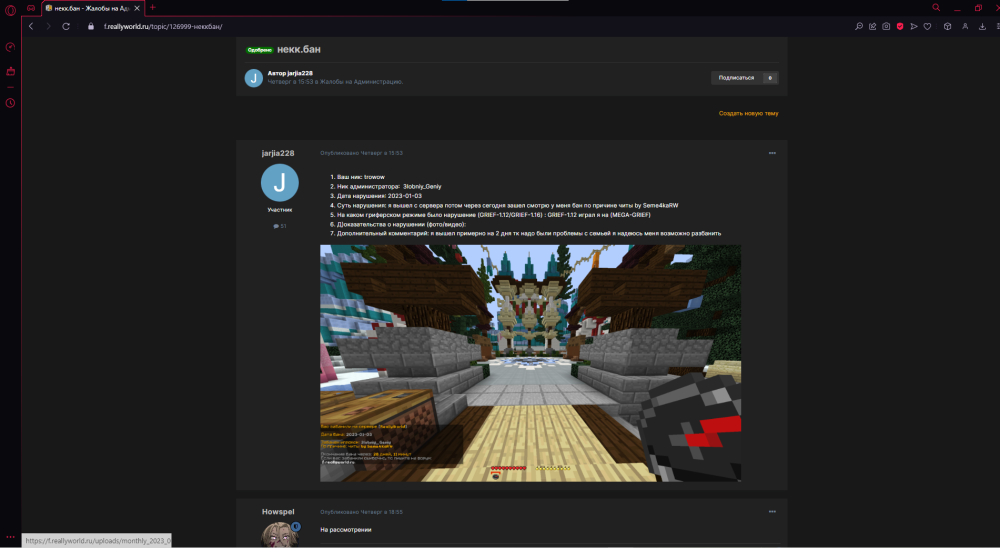Screen dimensions: 1000x548
Task: Go back to previous page
Action: tap(31, 26)
